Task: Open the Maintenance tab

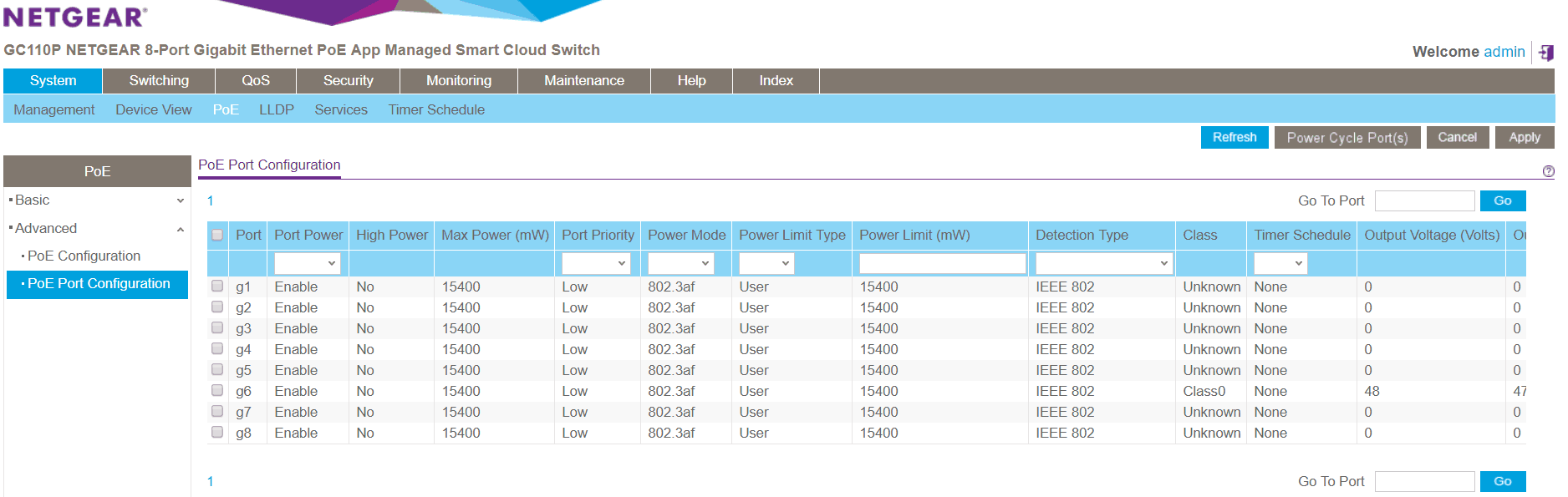Action: click(x=583, y=81)
